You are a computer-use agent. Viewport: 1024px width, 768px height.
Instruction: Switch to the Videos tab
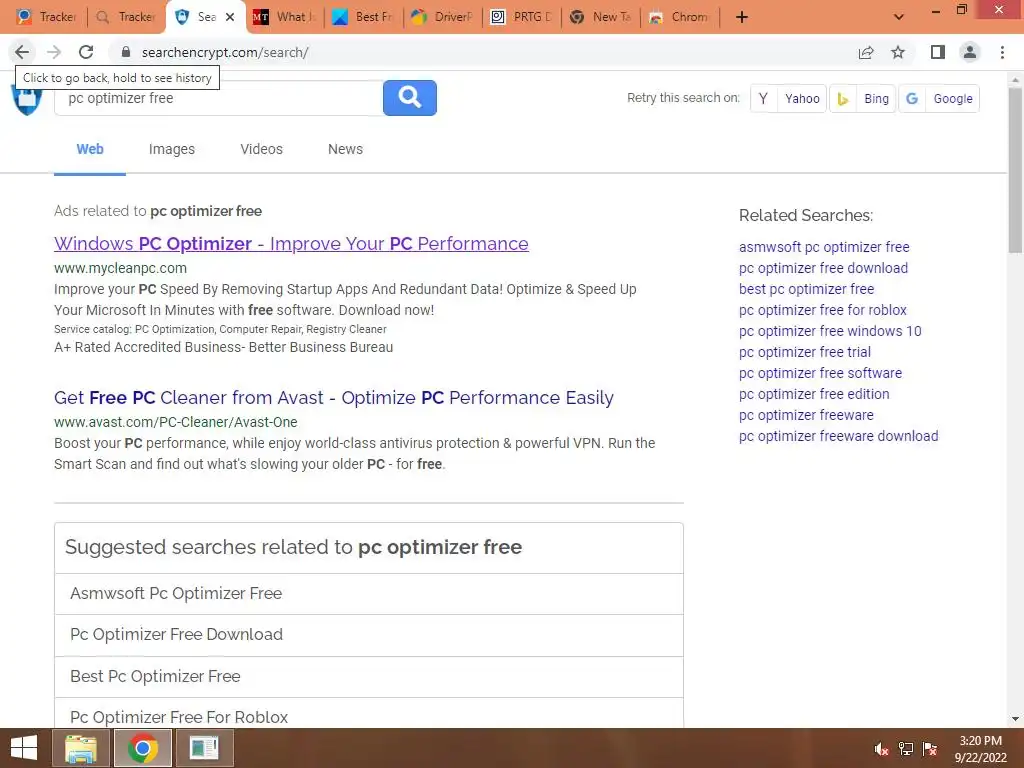click(261, 150)
